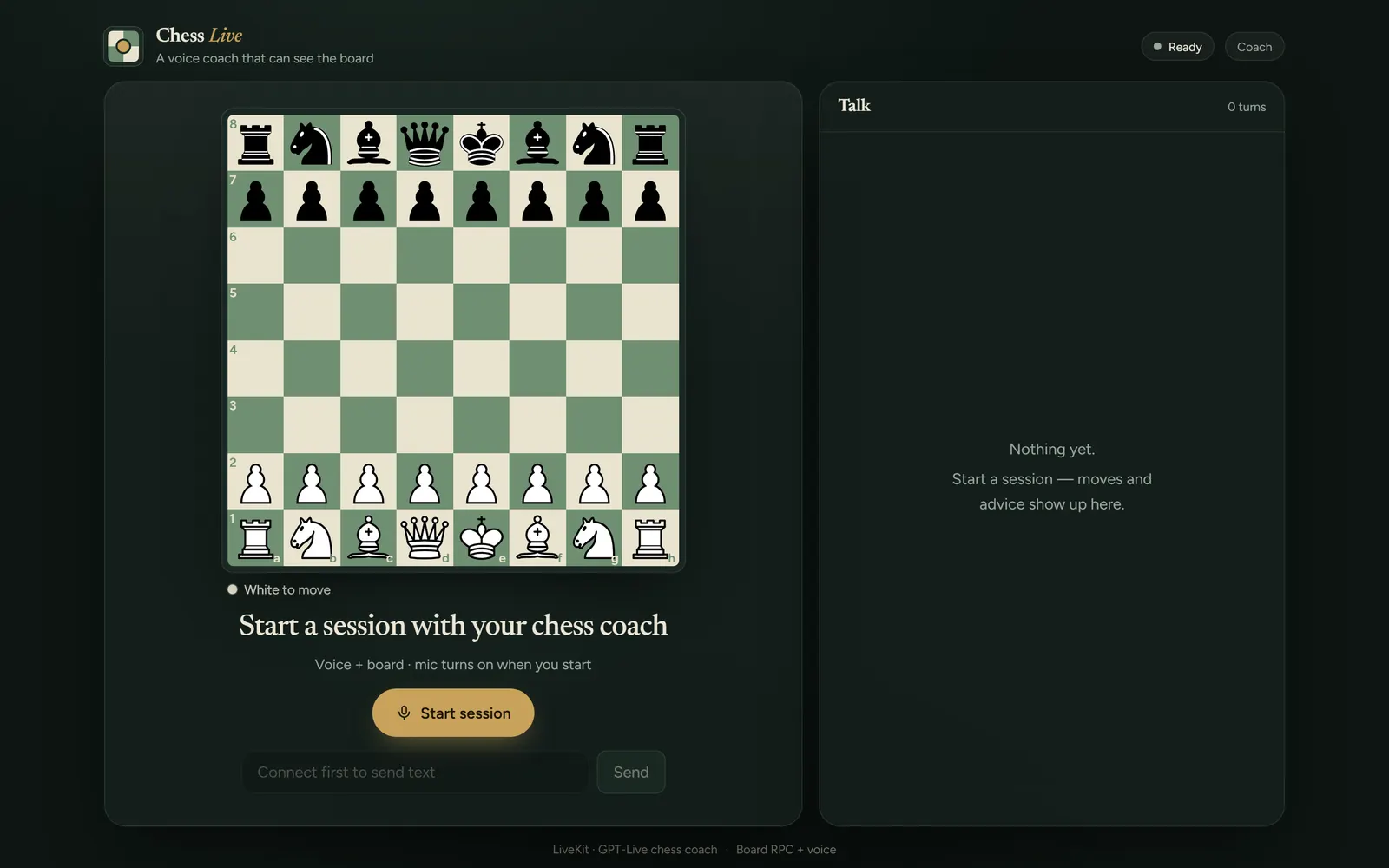Pick the white knight on b1
Screen dimensions: 1389x868
pos(312,537)
